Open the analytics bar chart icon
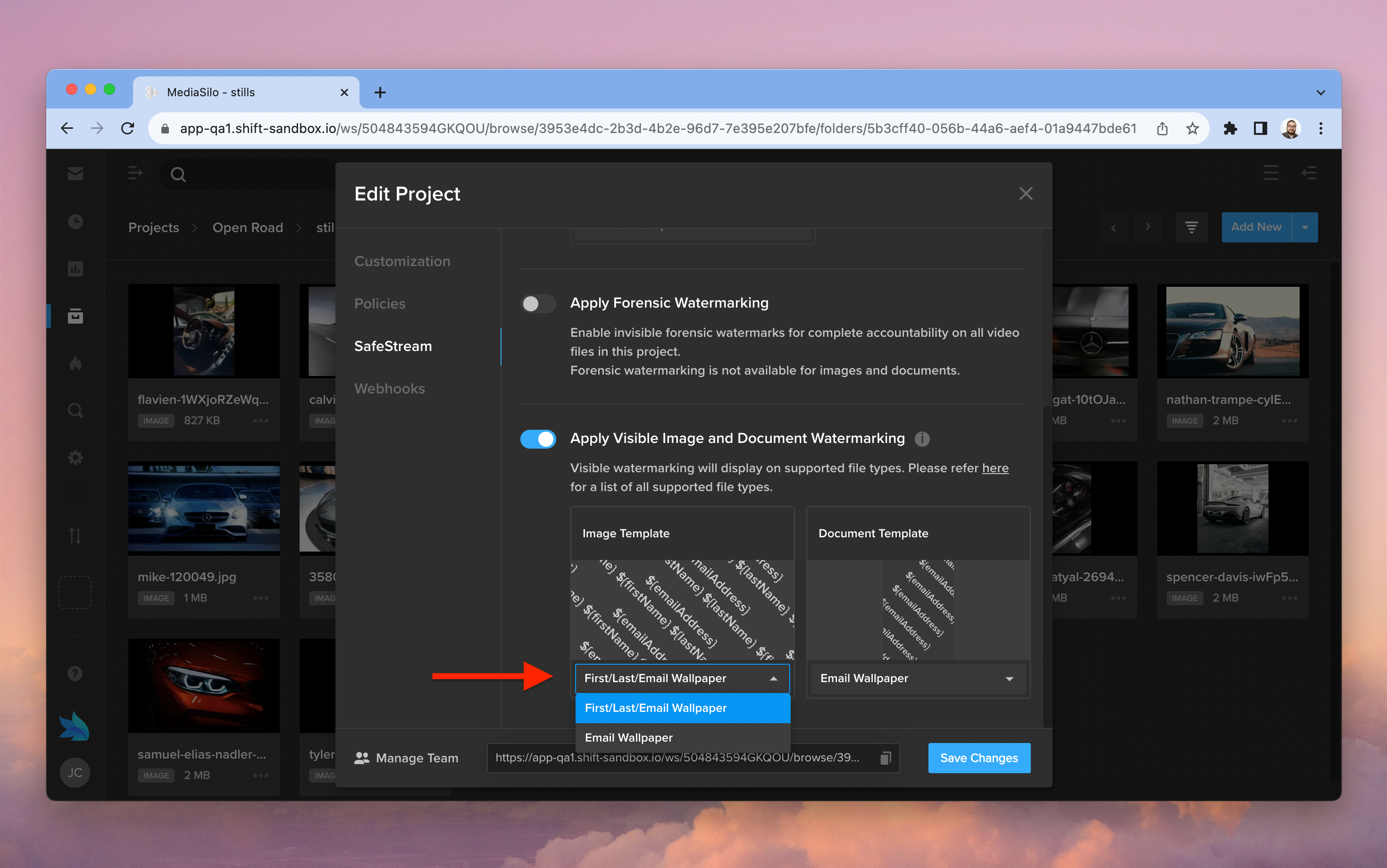This screenshot has width=1387, height=868. click(75, 269)
